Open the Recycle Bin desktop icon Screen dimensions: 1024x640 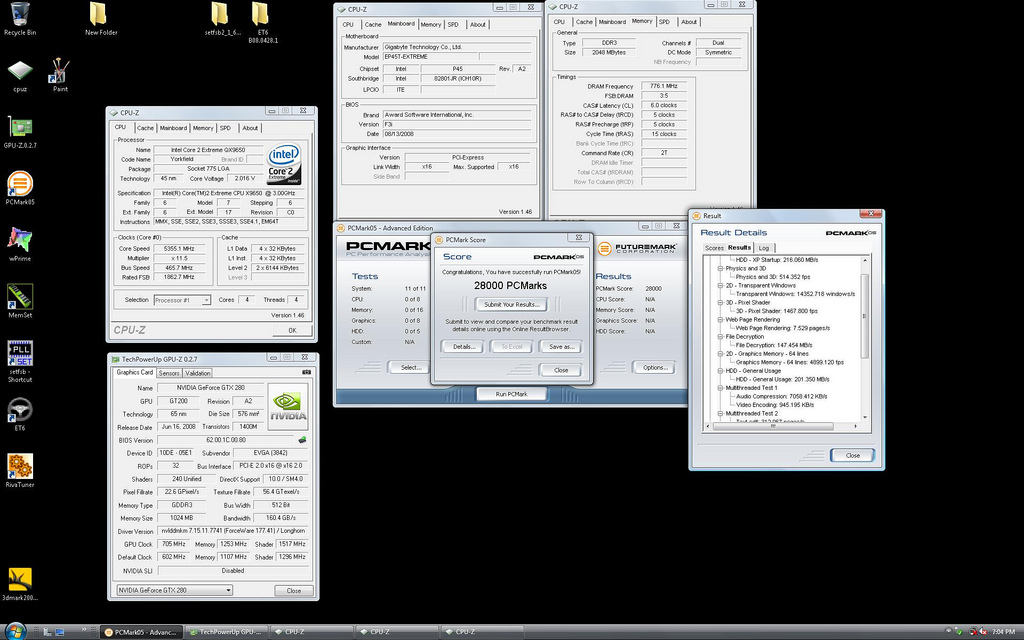(20, 19)
